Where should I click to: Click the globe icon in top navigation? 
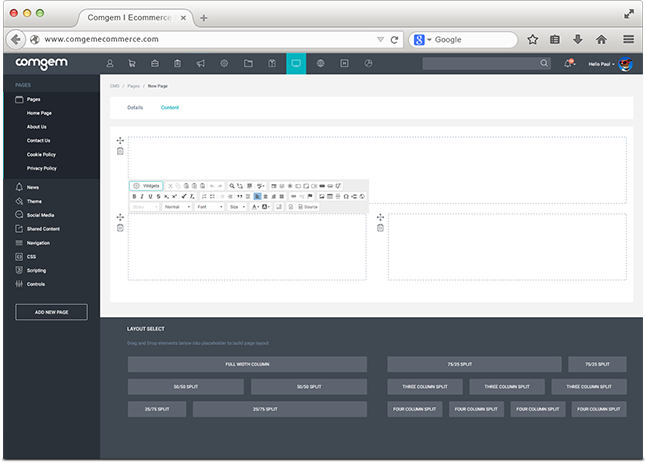pos(320,63)
